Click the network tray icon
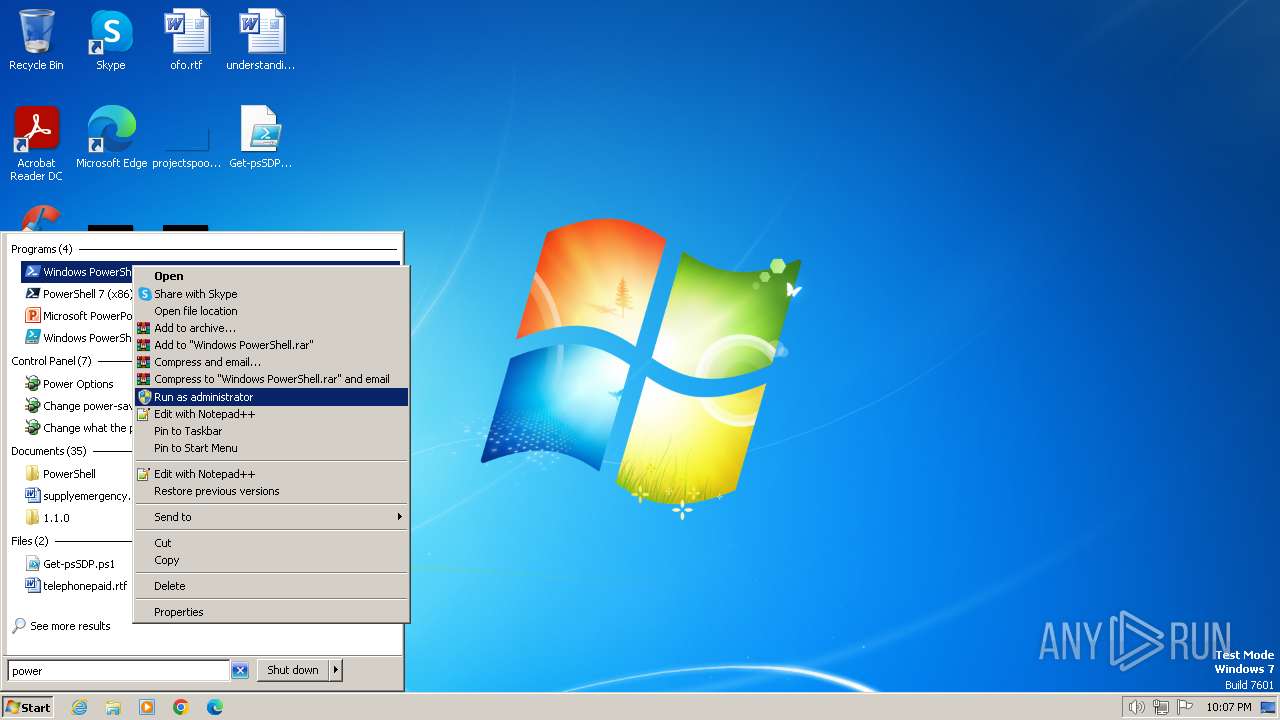Image resolution: width=1280 pixels, height=720 pixels. (1161, 707)
